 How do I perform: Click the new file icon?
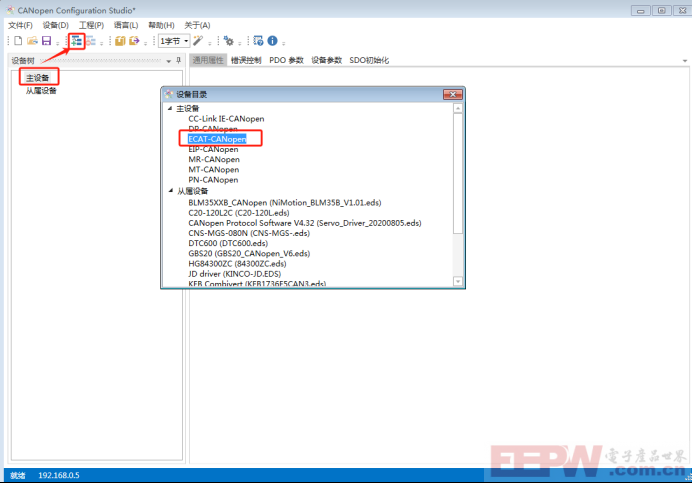18,41
